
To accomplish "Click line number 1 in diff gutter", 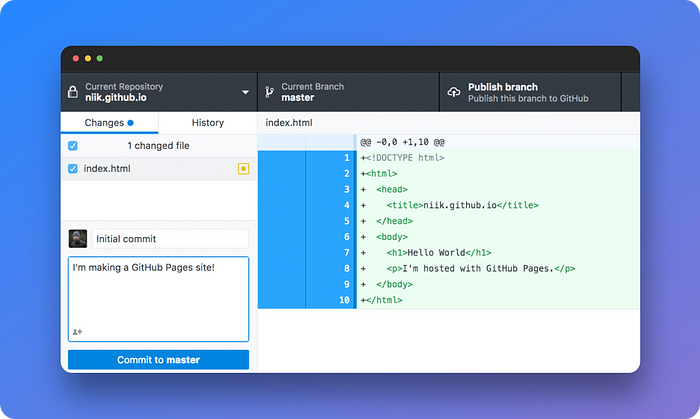I will 347,158.
